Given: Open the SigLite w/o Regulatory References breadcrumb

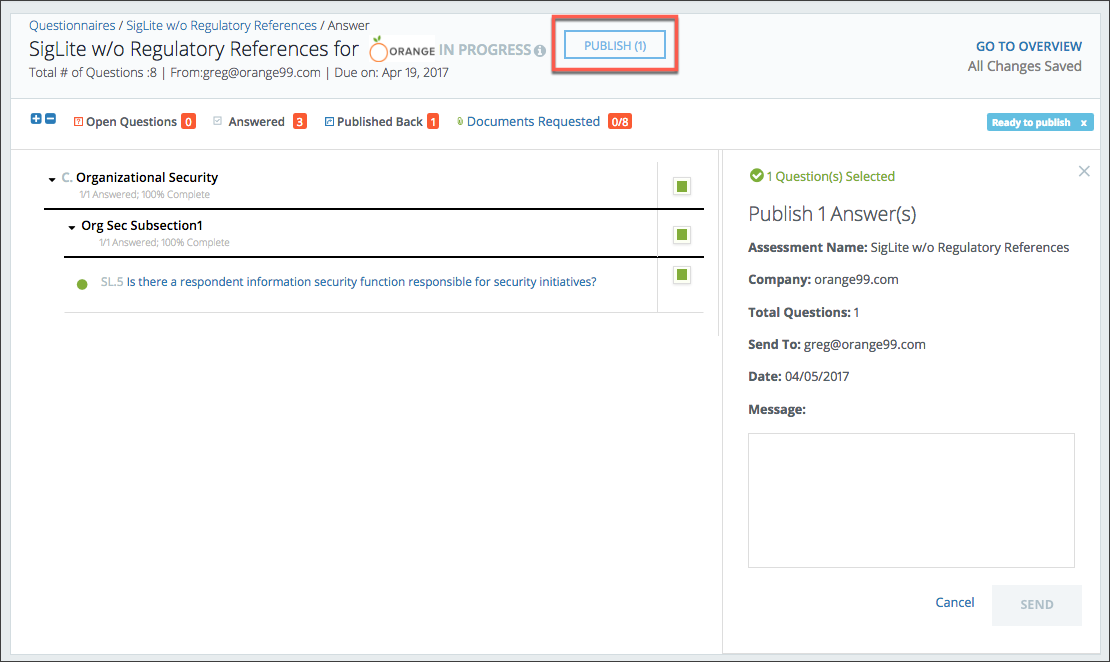Looking at the screenshot, I should tap(222, 25).
